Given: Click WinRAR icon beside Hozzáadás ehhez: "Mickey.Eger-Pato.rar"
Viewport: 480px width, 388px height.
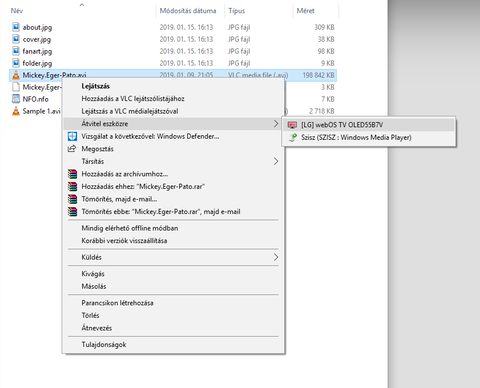Looking at the screenshot, I should 72,186.
